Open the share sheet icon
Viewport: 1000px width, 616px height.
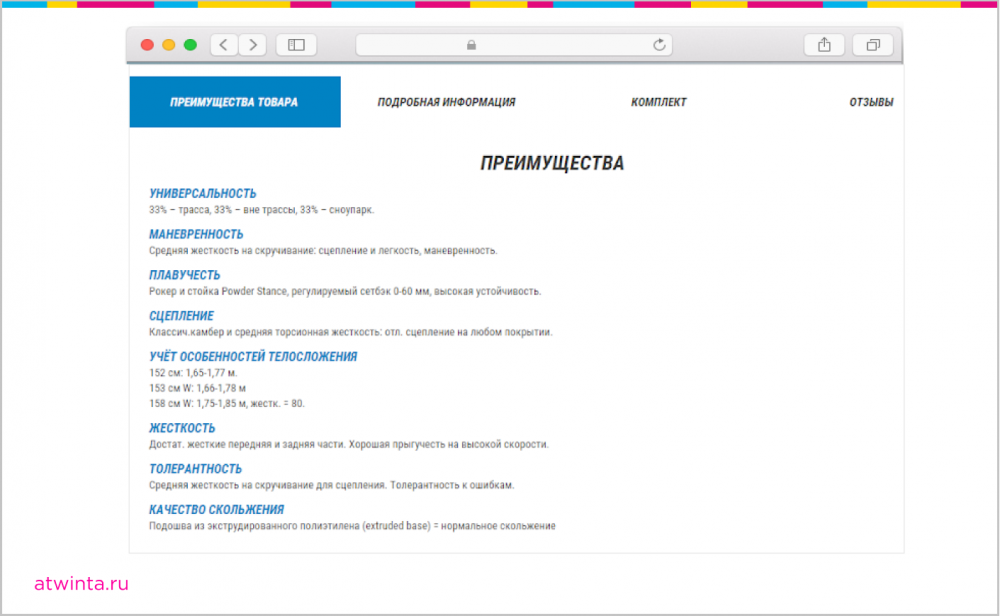point(824,45)
